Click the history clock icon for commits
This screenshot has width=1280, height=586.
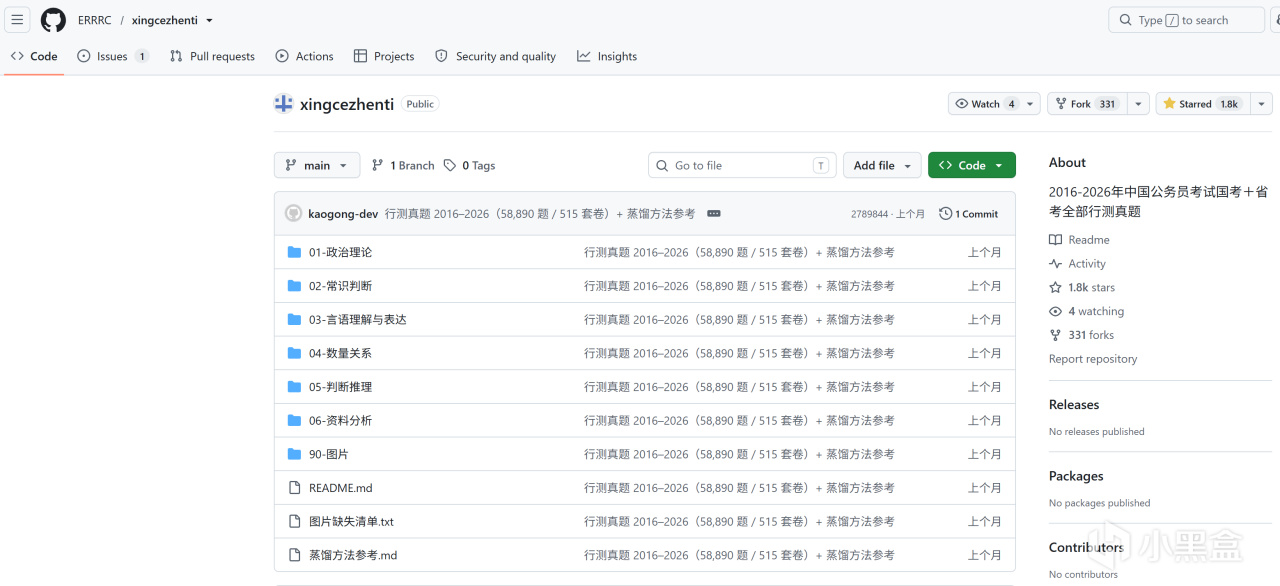[945, 214]
